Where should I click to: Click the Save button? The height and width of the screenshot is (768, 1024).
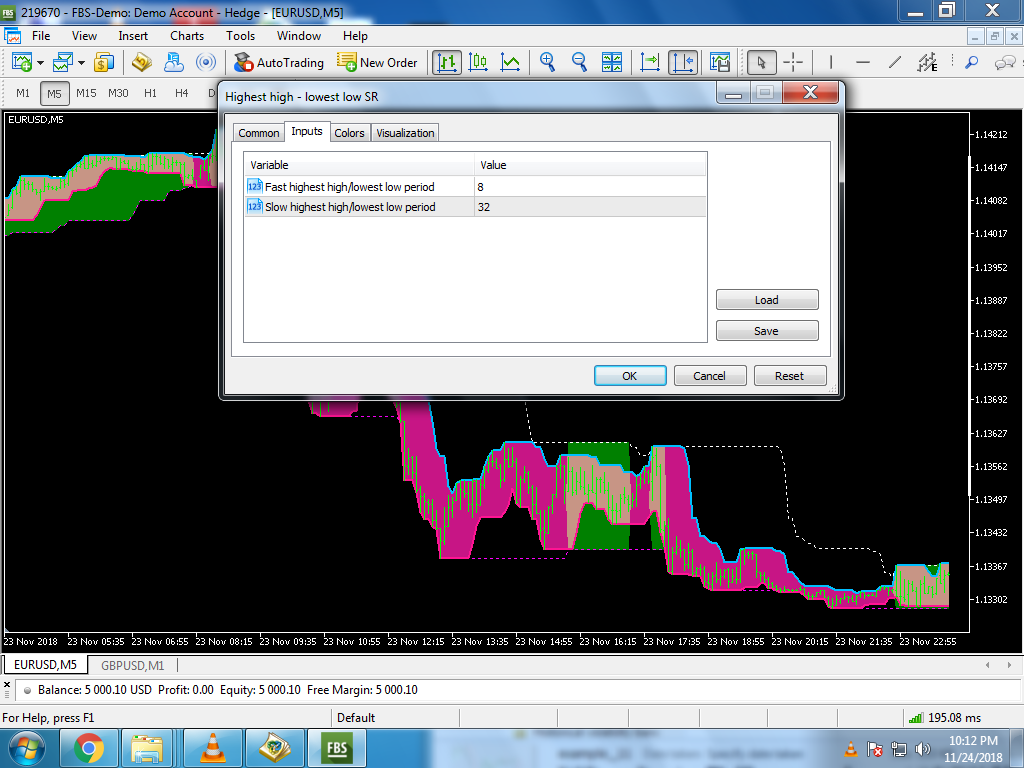[x=767, y=331]
